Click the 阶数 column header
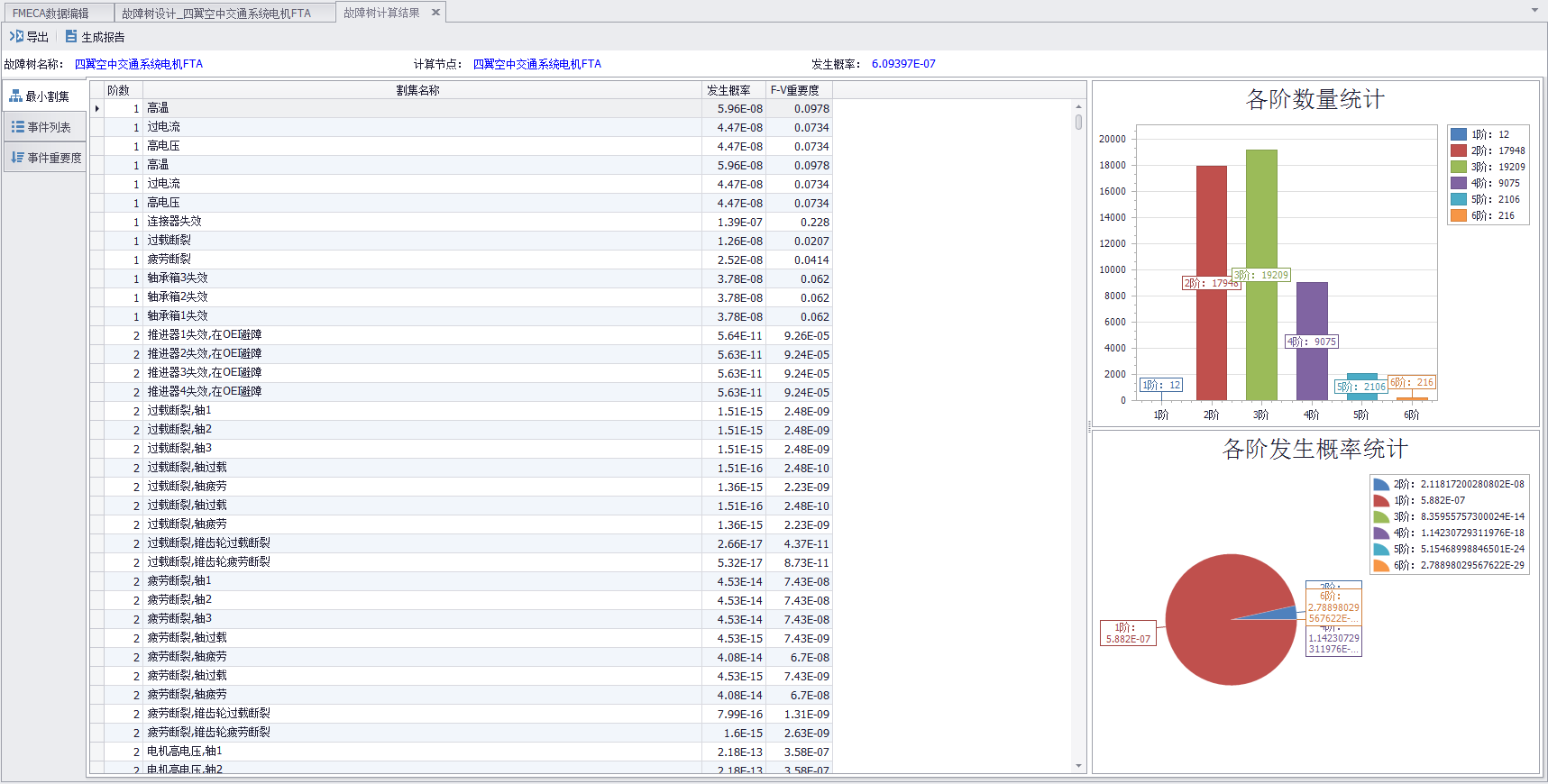 pyautogui.click(x=118, y=90)
